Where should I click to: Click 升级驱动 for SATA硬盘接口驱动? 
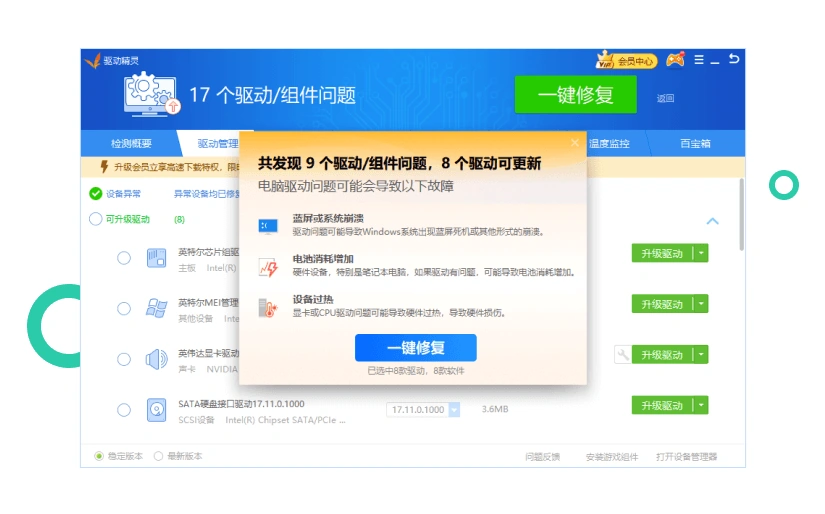coord(662,405)
